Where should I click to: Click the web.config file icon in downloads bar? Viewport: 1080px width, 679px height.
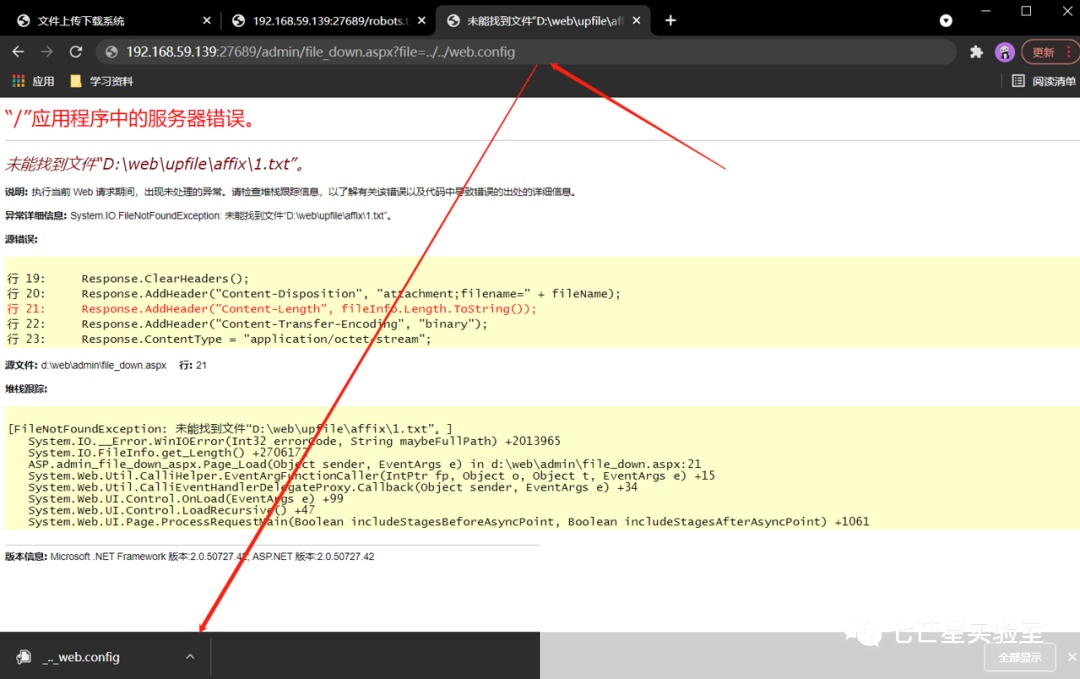coord(23,657)
